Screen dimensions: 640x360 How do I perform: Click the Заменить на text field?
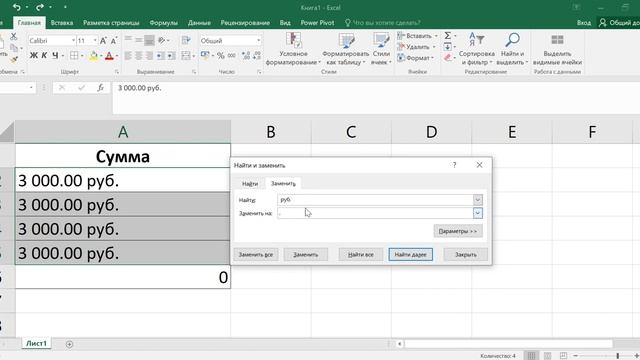(375, 213)
